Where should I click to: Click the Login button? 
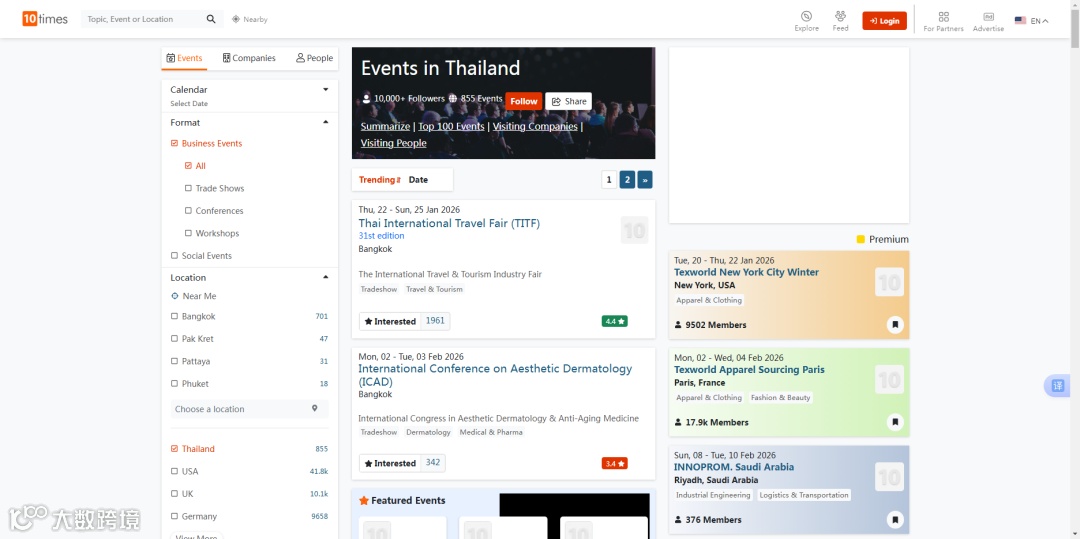coord(884,21)
